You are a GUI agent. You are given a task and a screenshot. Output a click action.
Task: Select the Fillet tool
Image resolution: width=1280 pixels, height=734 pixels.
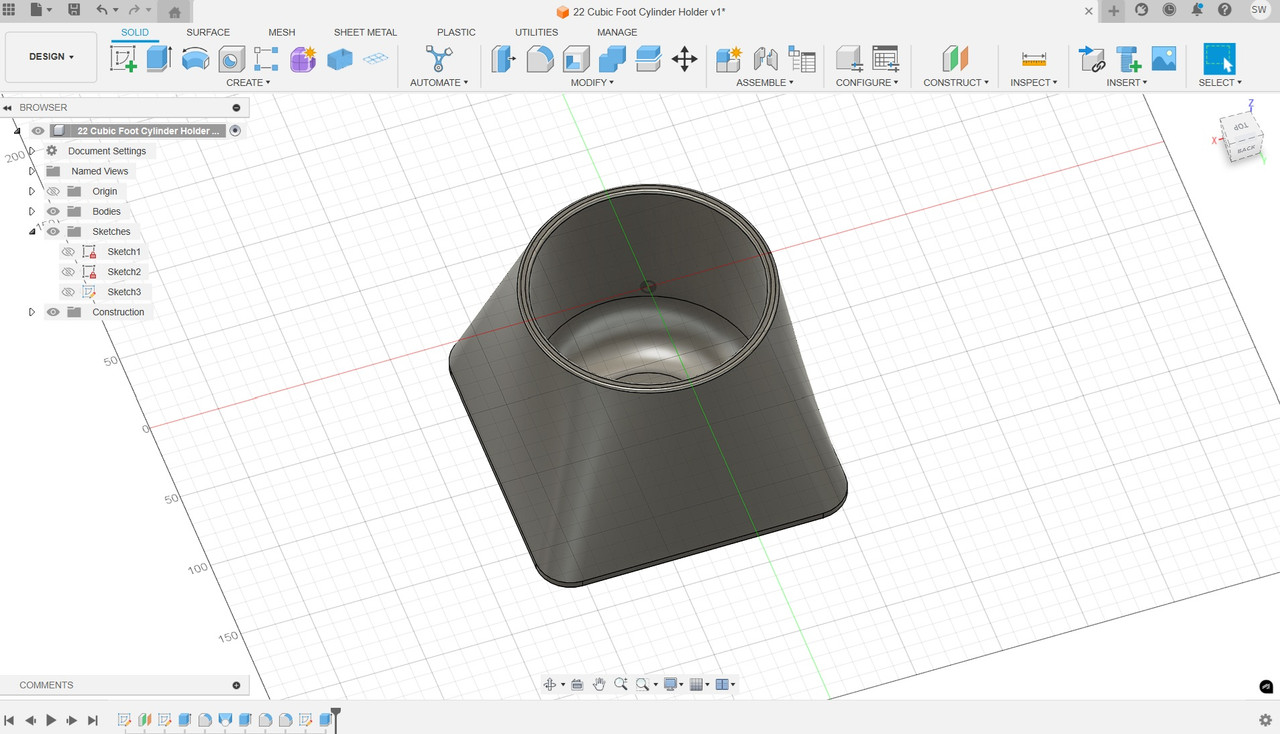click(x=539, y=59)
